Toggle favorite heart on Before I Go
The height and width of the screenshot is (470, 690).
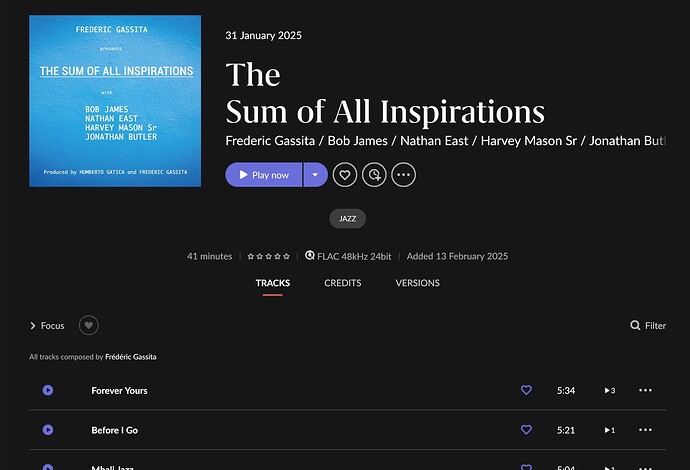[x=526, y=430]
